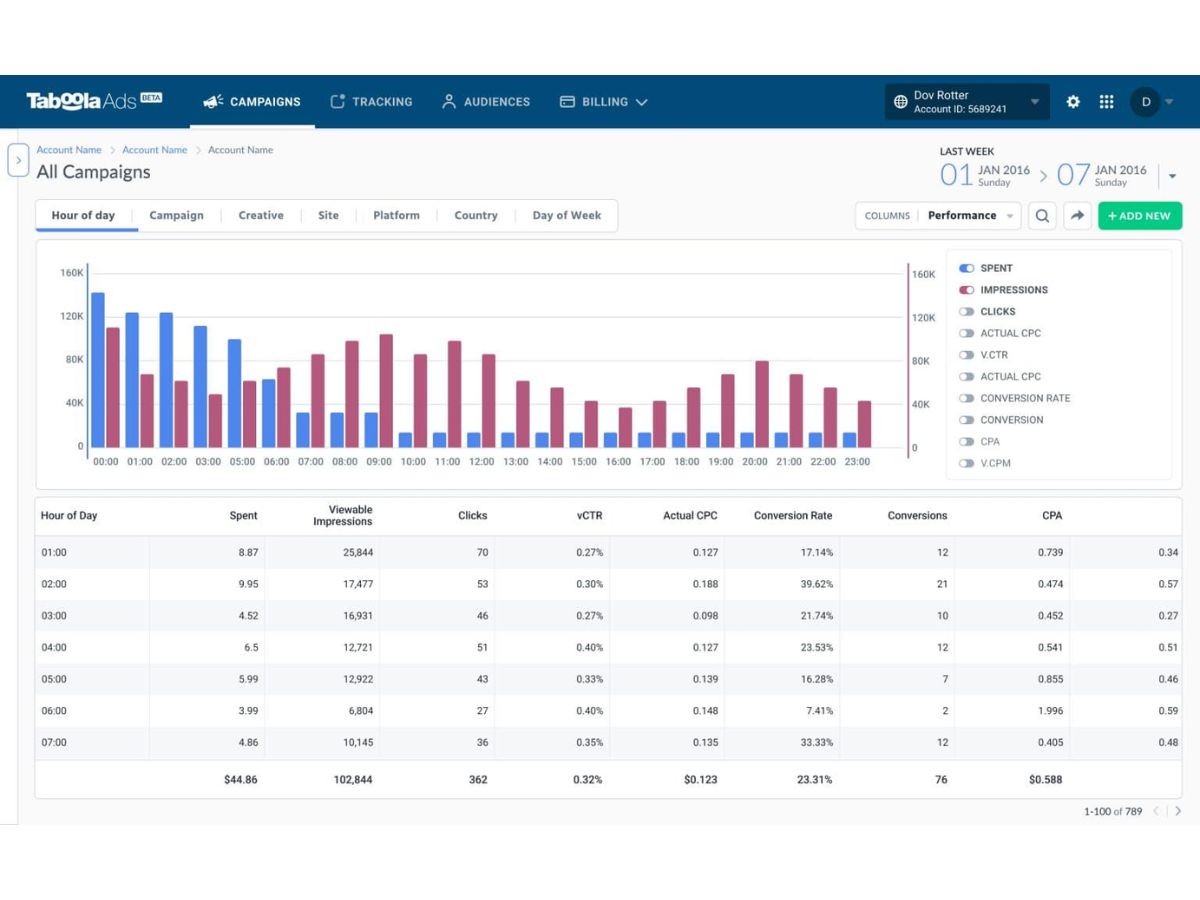Screen dimensions: 1200x900
Task: Toggle the IMPRESSIONS series switch
Action: (x=966, y=290)
